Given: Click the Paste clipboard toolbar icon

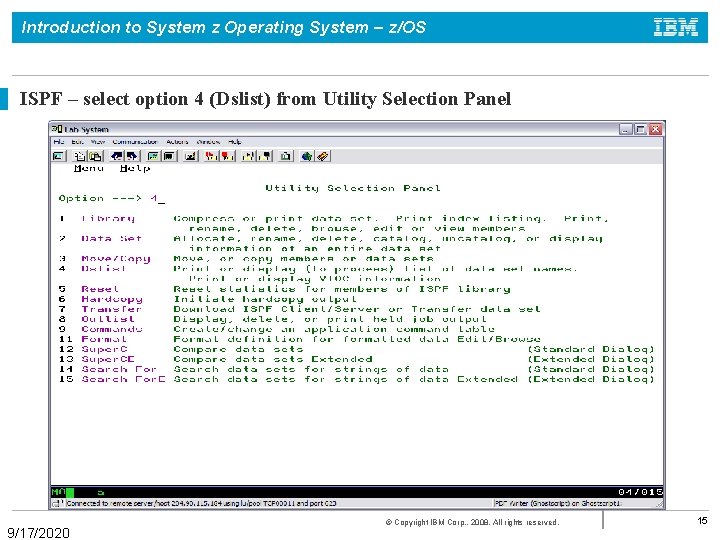Looking at the screenshot, I should [96, 156].
